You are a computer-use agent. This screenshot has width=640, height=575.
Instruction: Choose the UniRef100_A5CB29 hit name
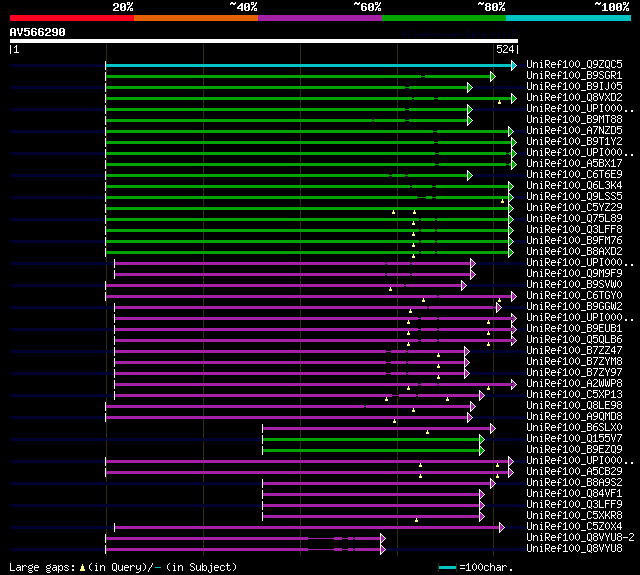574,472
